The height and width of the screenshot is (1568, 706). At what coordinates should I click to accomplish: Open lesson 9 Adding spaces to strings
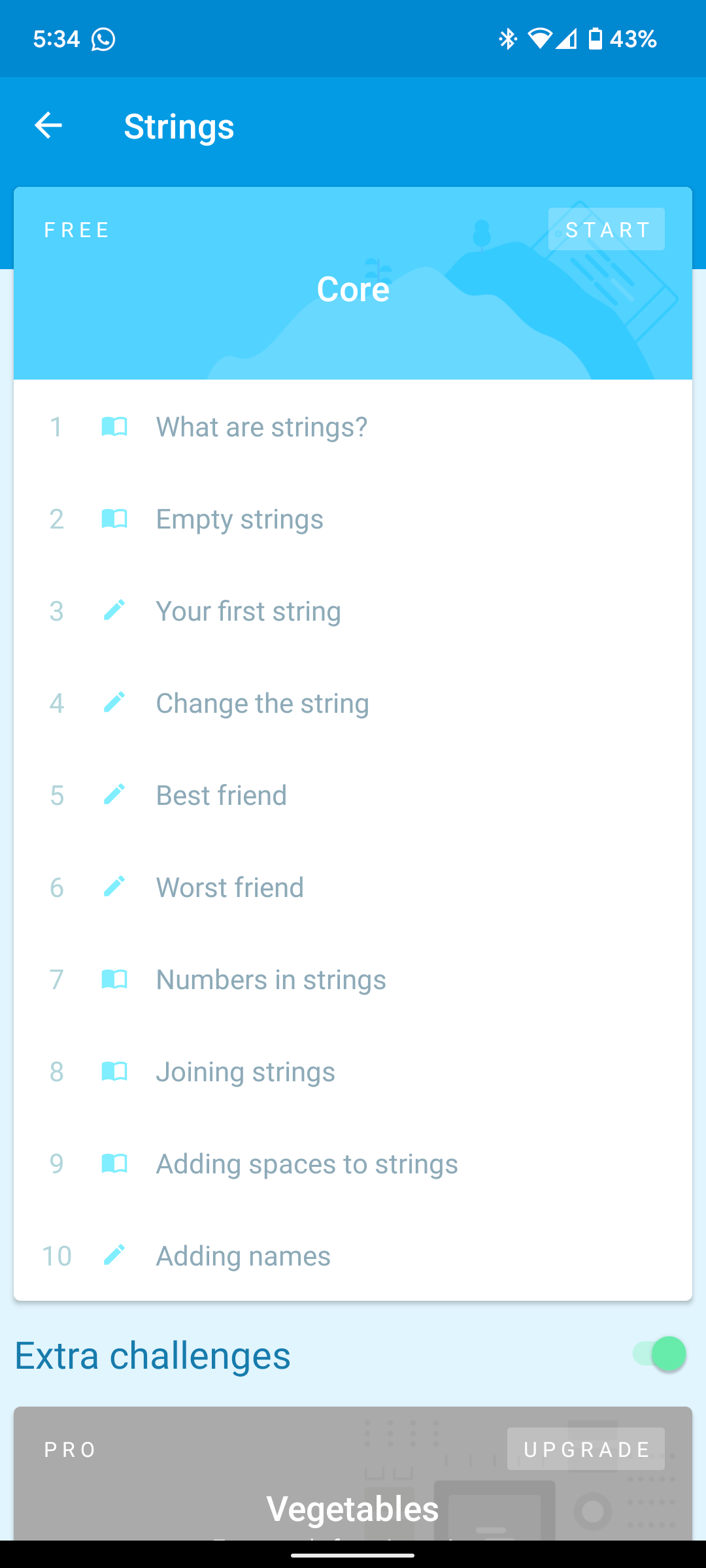pos(353,1164)
